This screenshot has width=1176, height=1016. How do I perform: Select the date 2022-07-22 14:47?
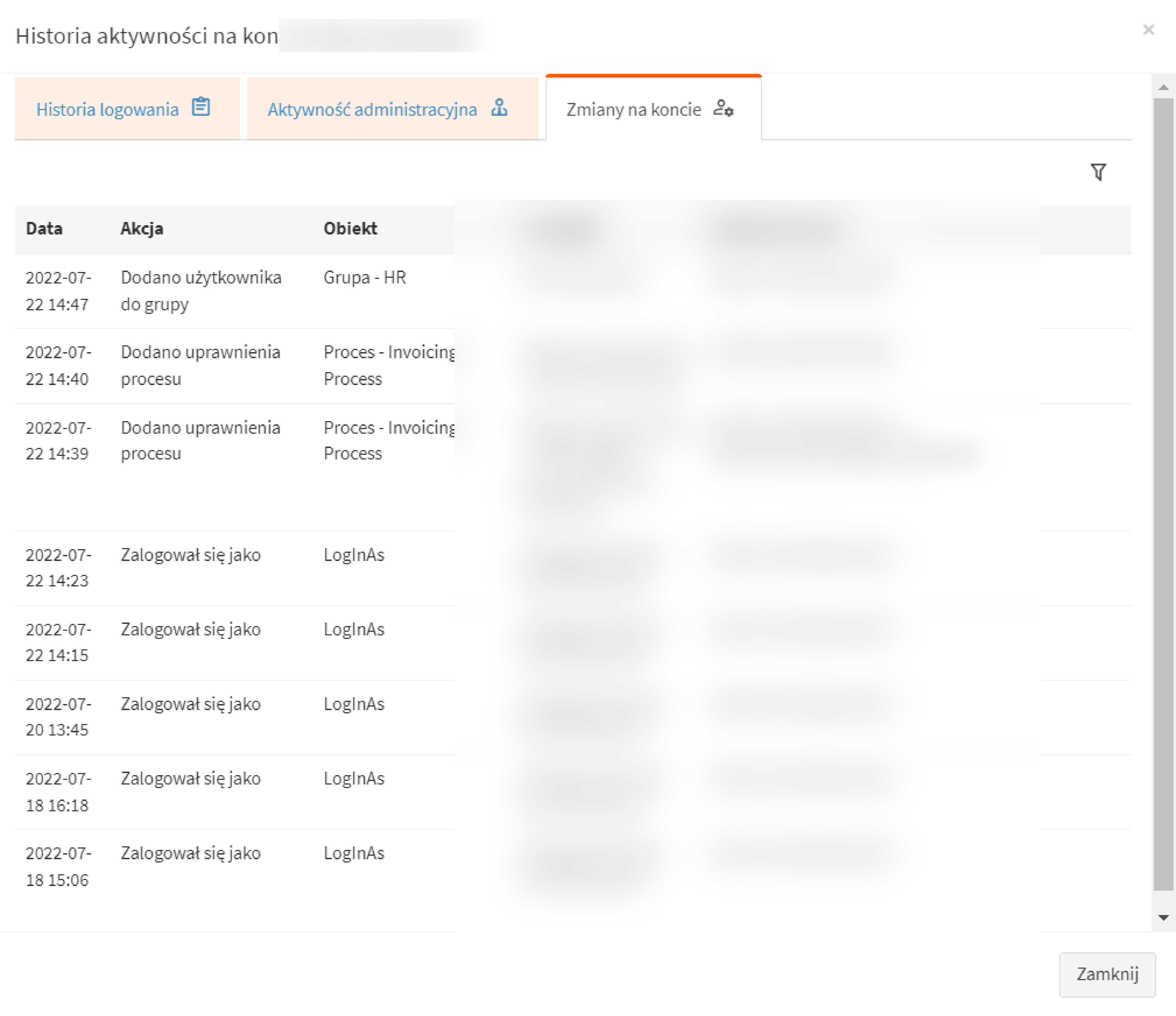[x=59, y=291]
